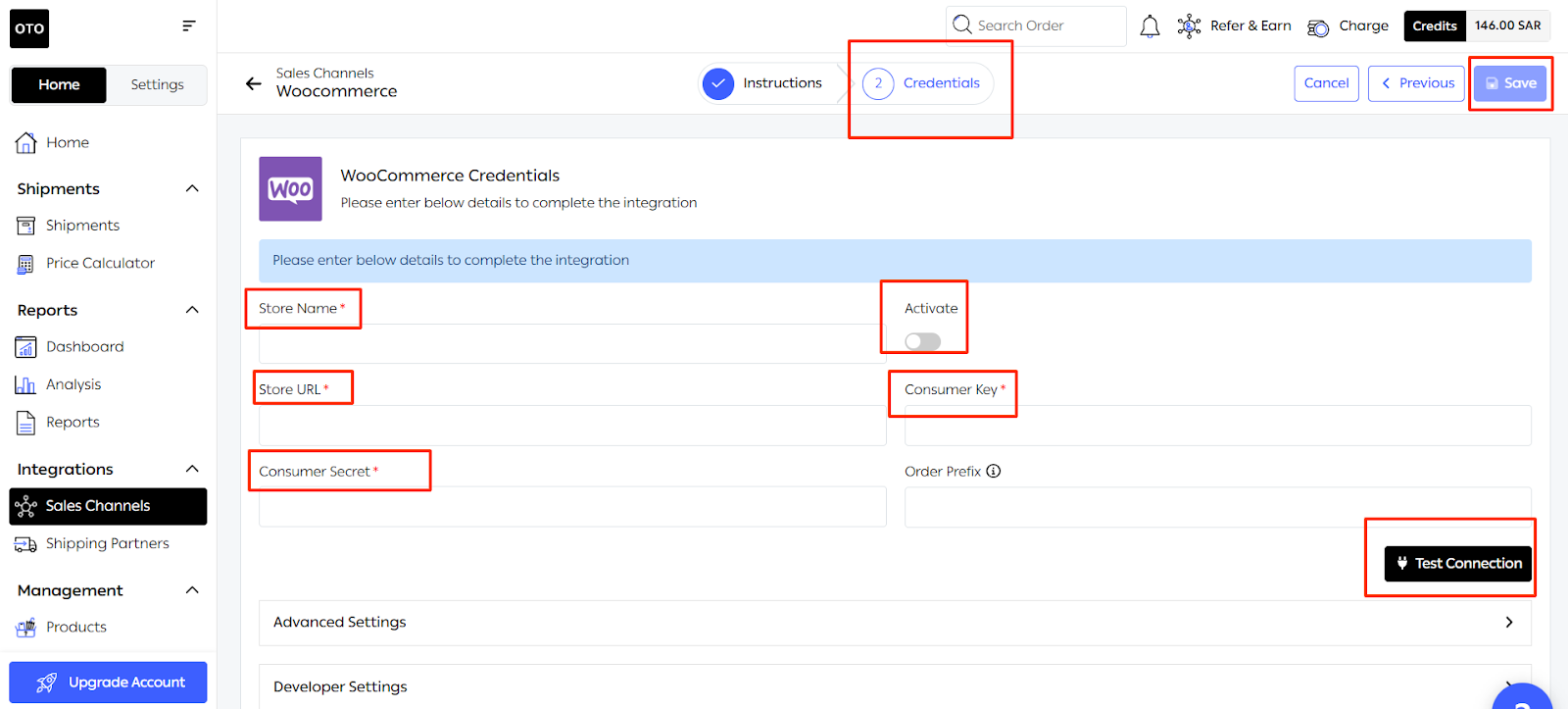Open Shipping Partners page
Screen dimensions: 1568x709
coord(107,543)
